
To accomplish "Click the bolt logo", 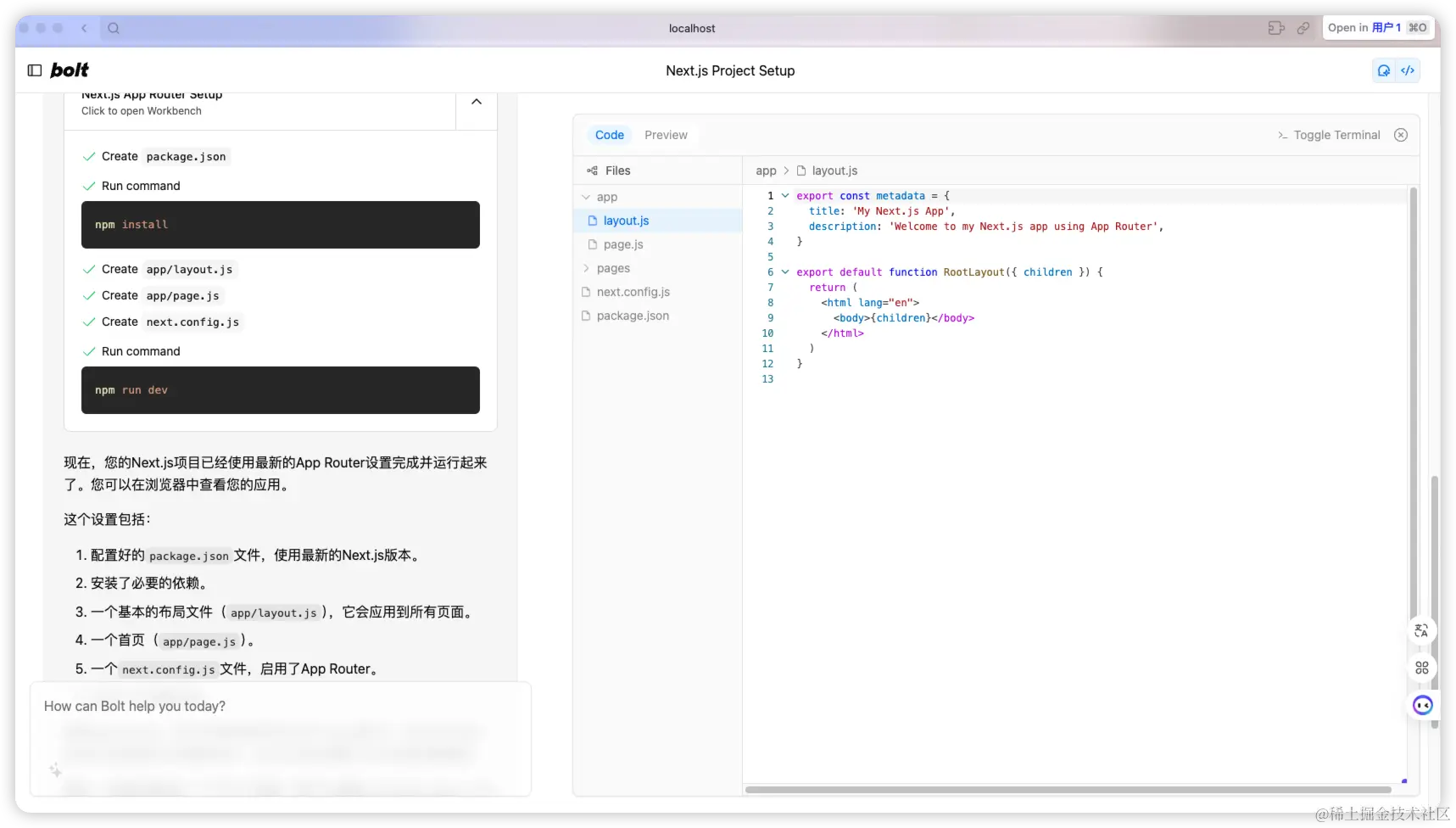I will click(70, 70).
